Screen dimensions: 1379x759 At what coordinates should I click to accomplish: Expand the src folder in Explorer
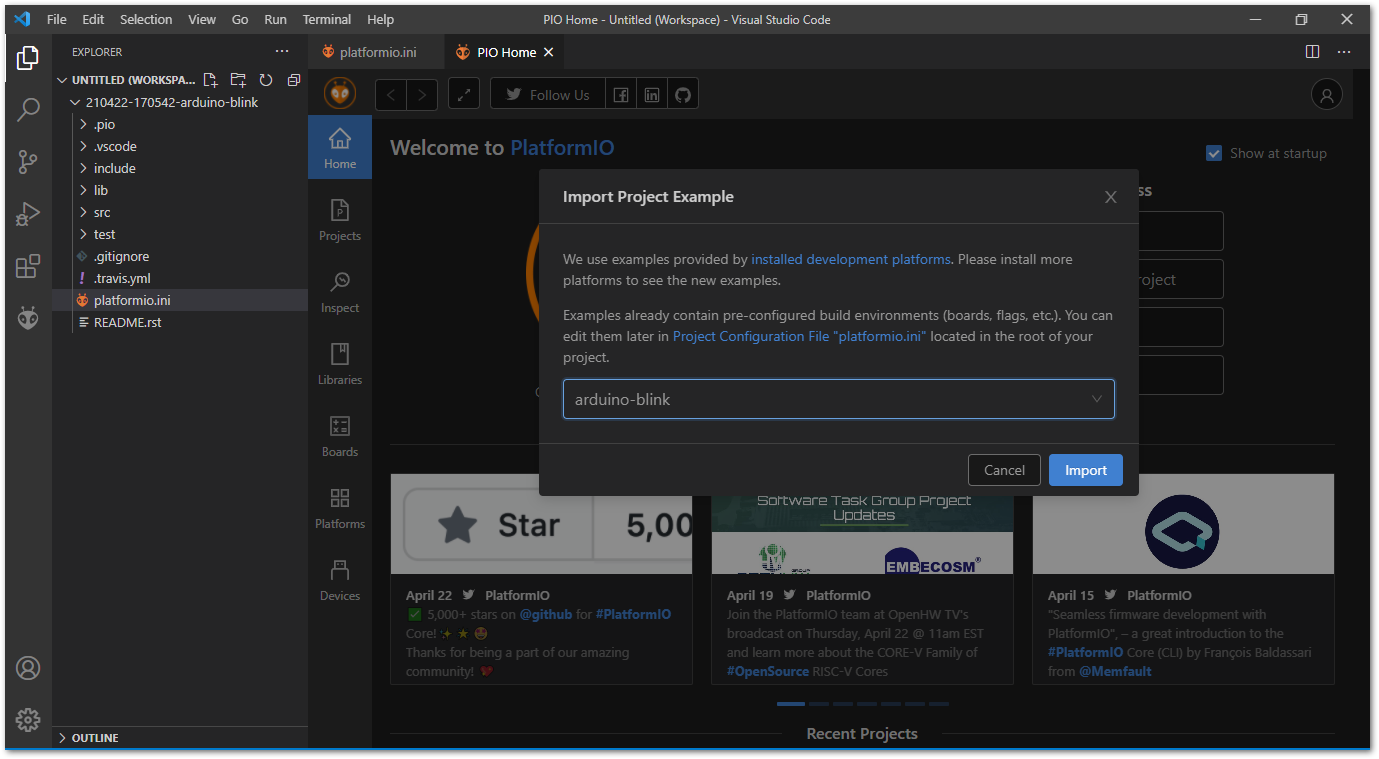click(x=102, y=212)
